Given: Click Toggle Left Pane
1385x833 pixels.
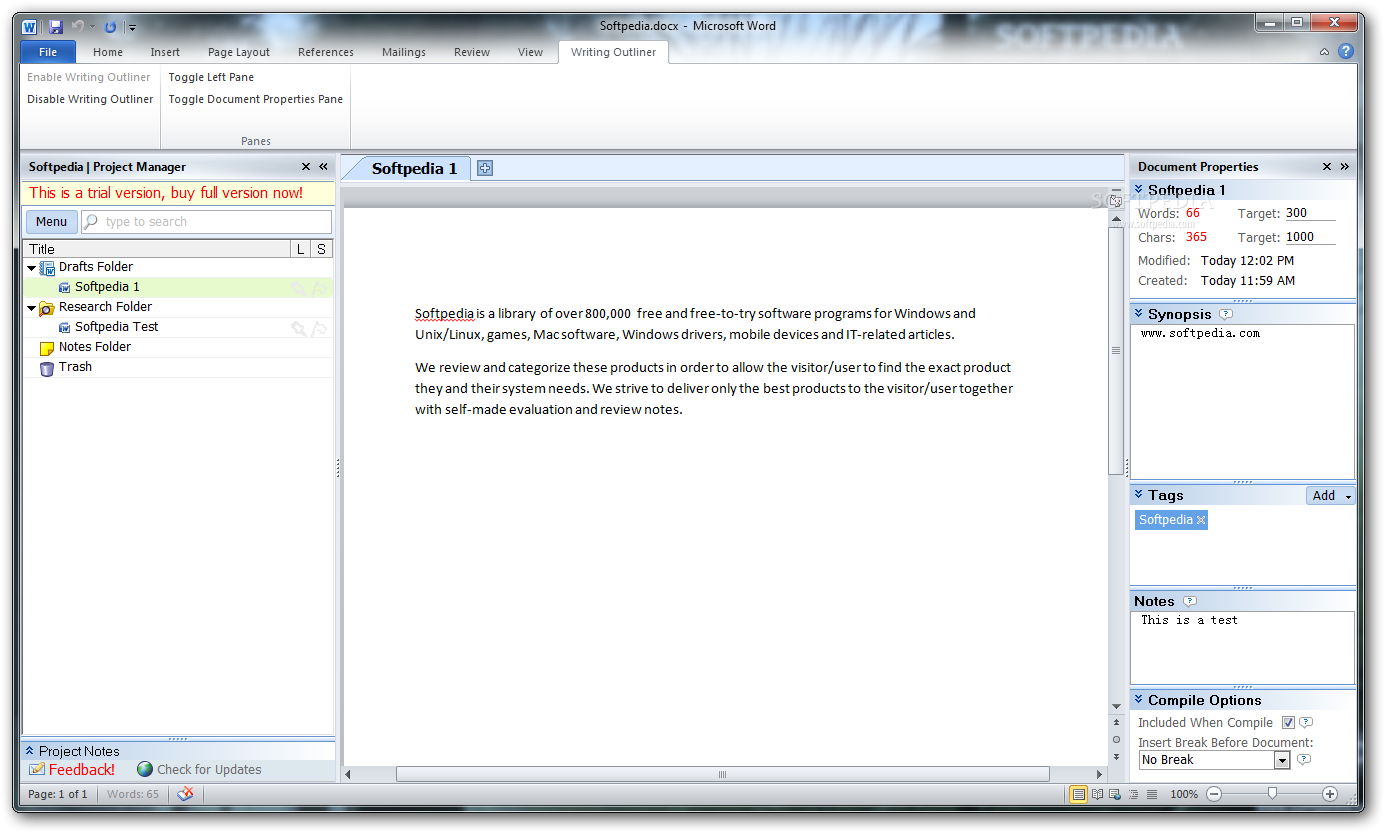Looking at the screenshot, I should [x=211, y=77].
